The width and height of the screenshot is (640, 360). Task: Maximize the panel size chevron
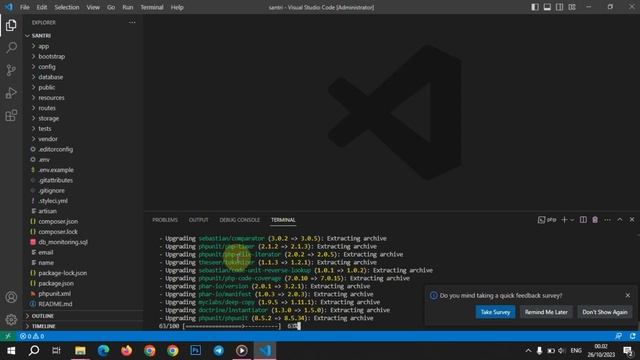click(620, 220)
